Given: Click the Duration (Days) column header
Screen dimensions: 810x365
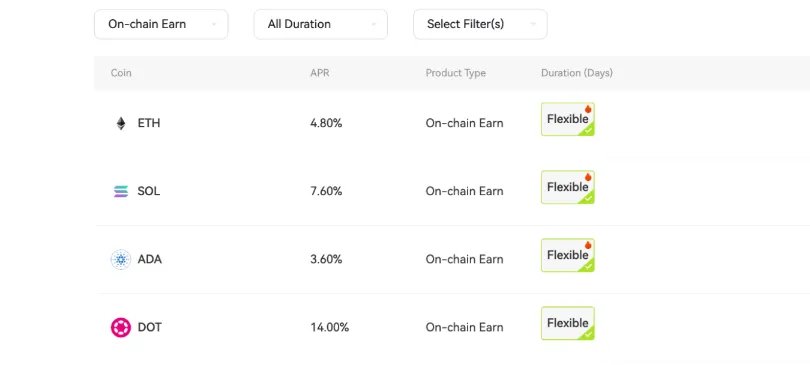Looking at the screenshot, I should click(577, 73).
